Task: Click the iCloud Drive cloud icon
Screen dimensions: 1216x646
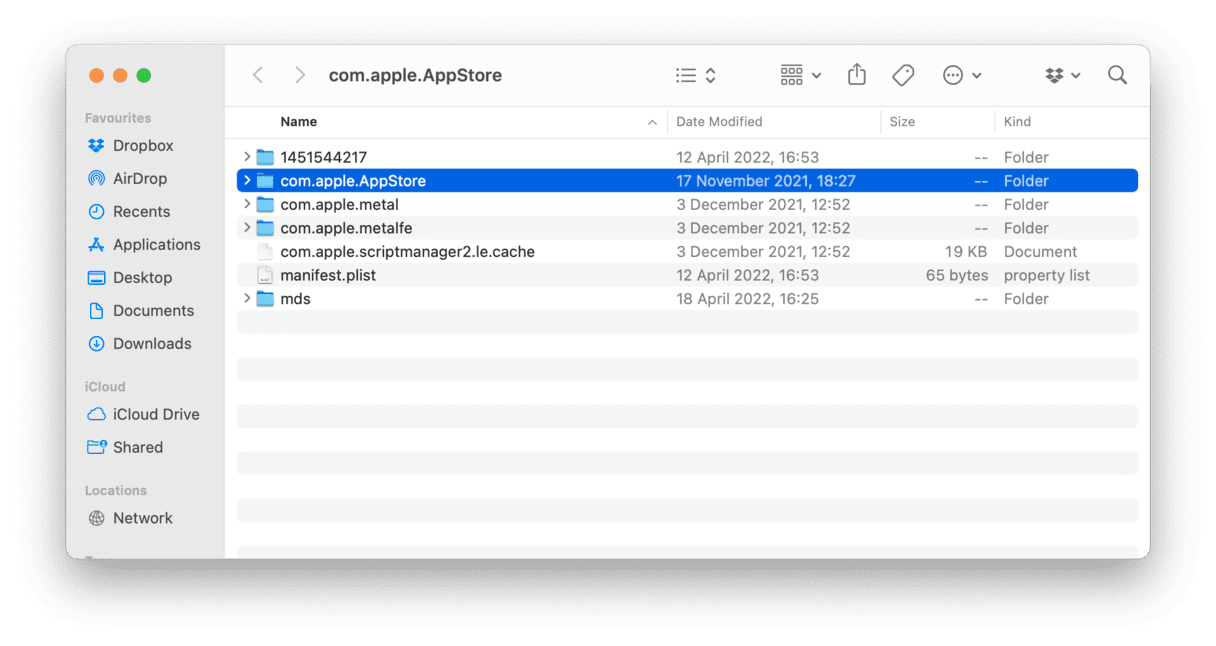Action: (96, 415)
